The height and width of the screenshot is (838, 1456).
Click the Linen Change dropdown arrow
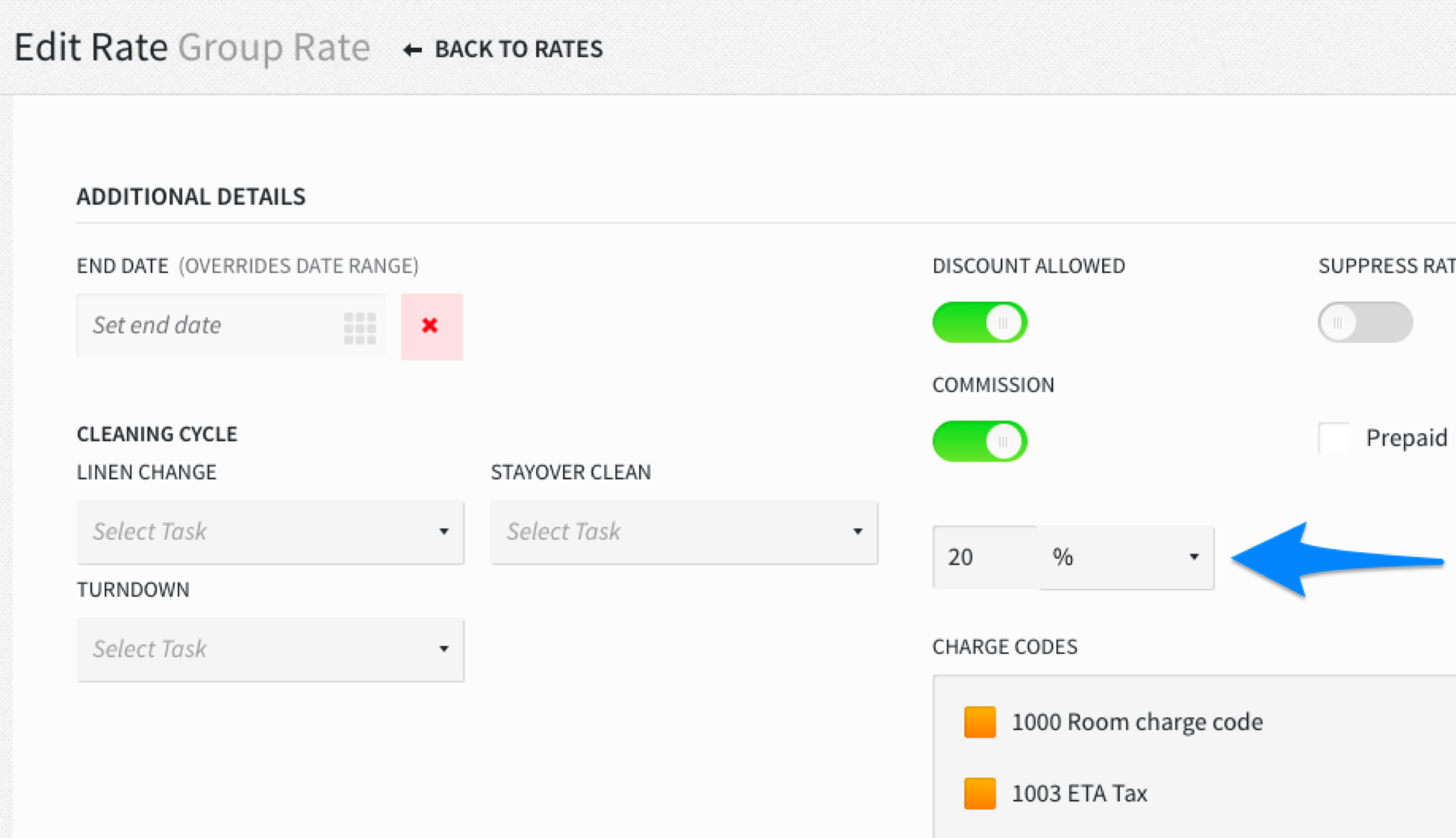point(444,532)
